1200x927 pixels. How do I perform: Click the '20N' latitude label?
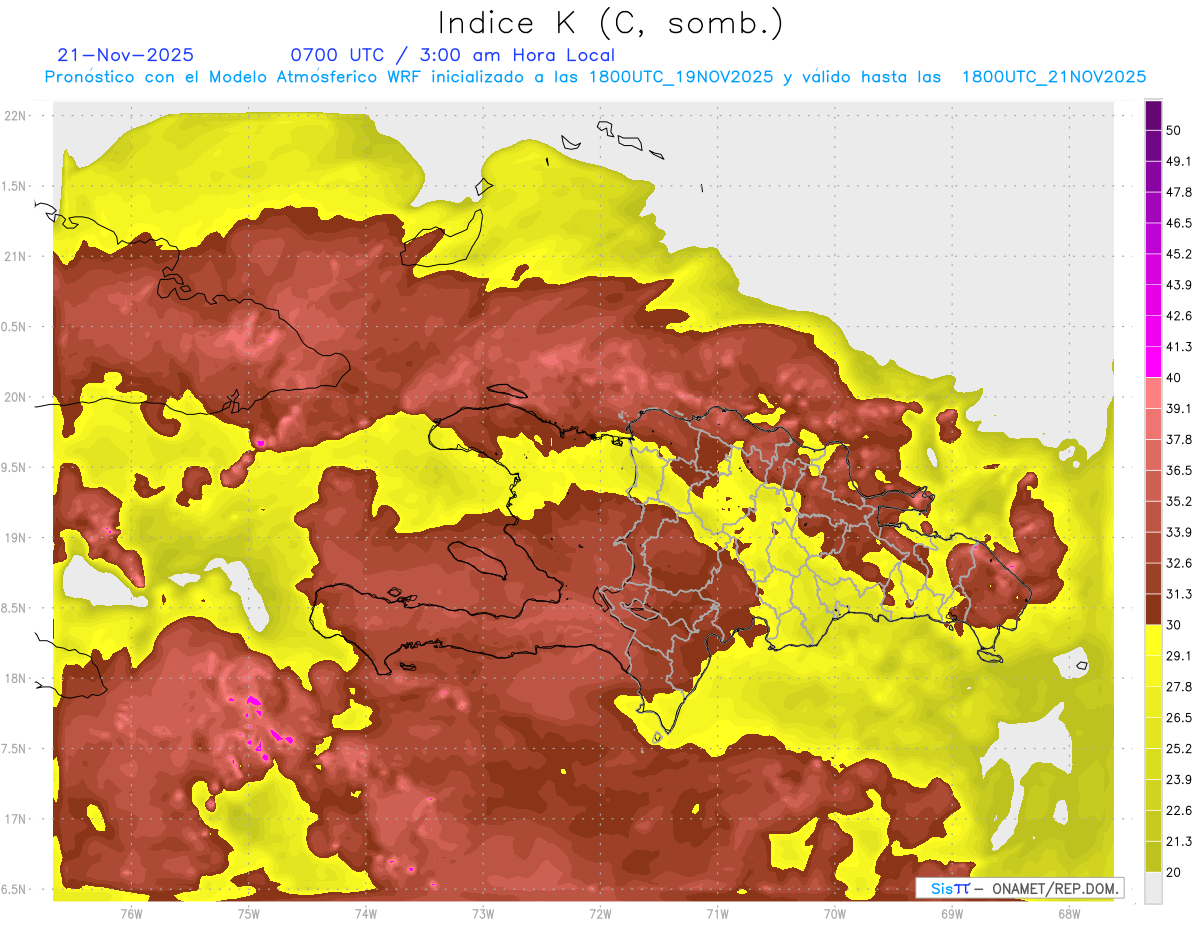(16, 398)
